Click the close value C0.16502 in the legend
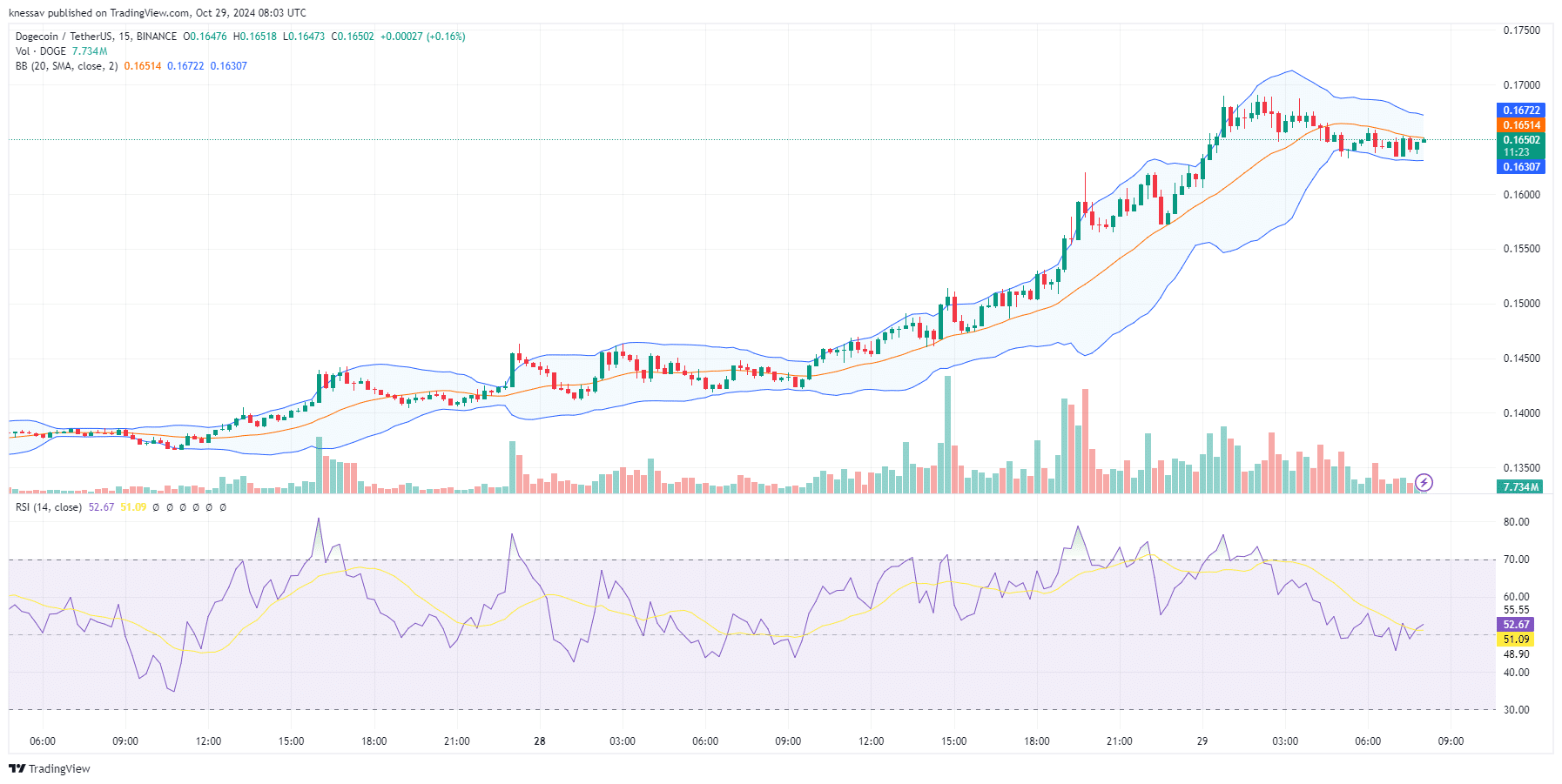The image size is (1562, 784). tap(352, 37)
